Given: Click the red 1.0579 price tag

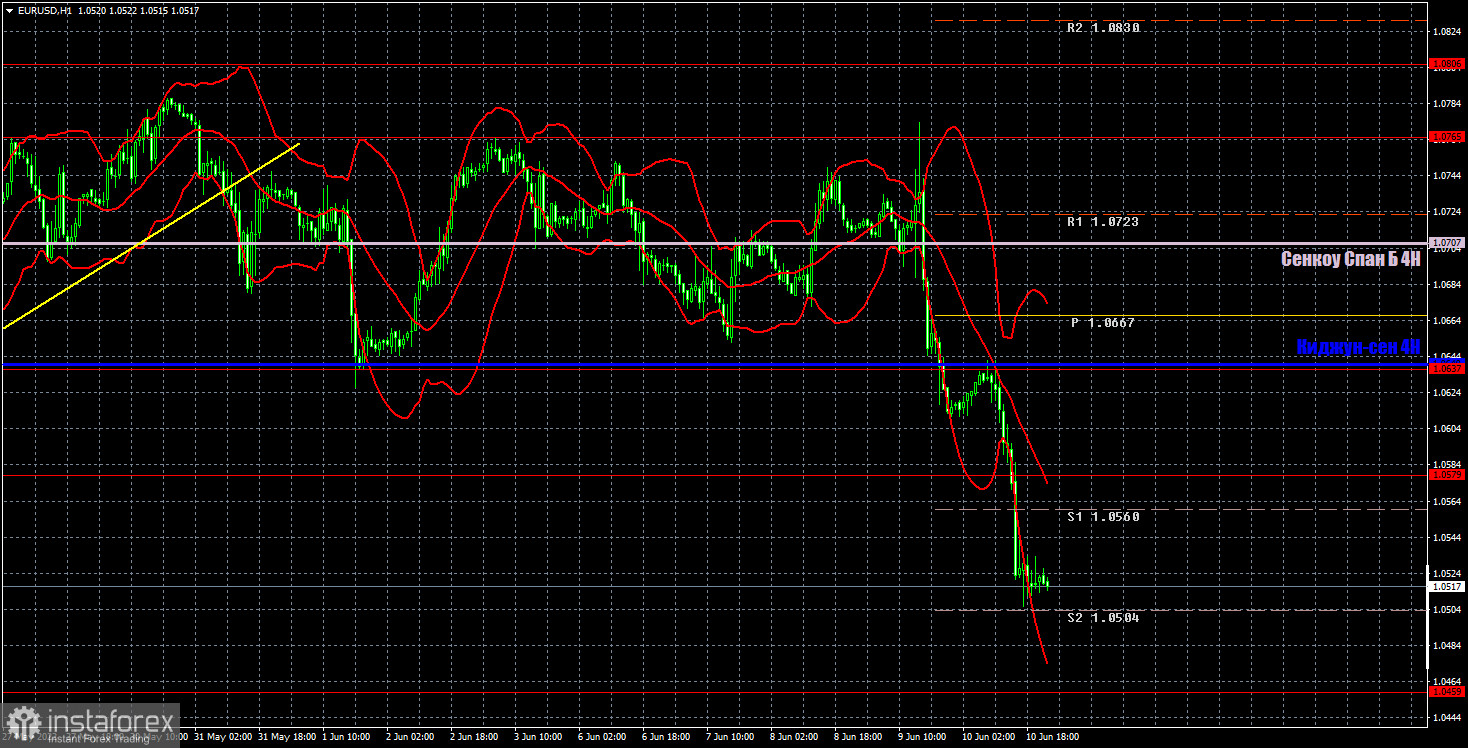Looking at the screenshot, I should pos(1447,474).
